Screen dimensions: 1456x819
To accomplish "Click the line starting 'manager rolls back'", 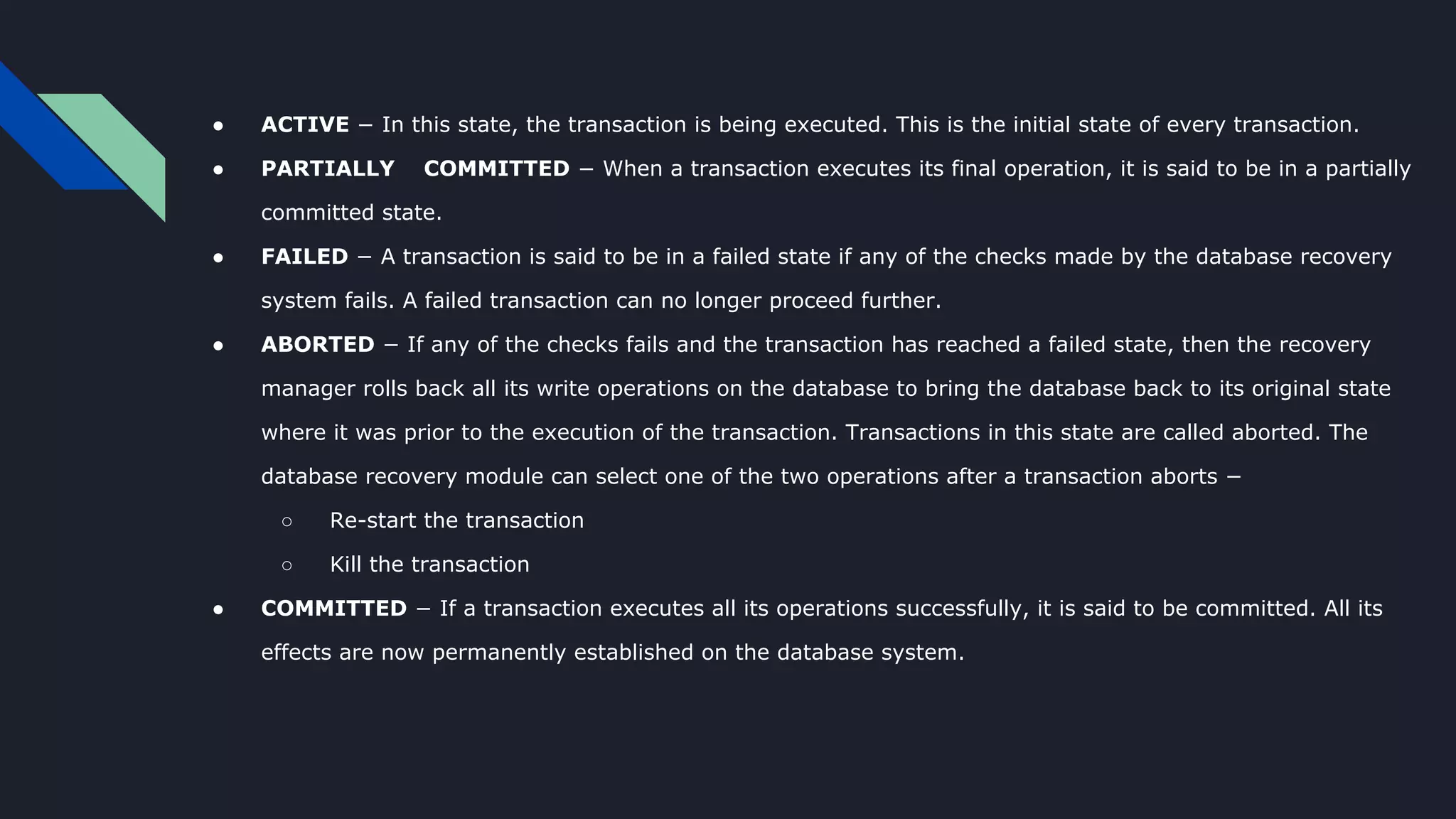I will (825, 389).
